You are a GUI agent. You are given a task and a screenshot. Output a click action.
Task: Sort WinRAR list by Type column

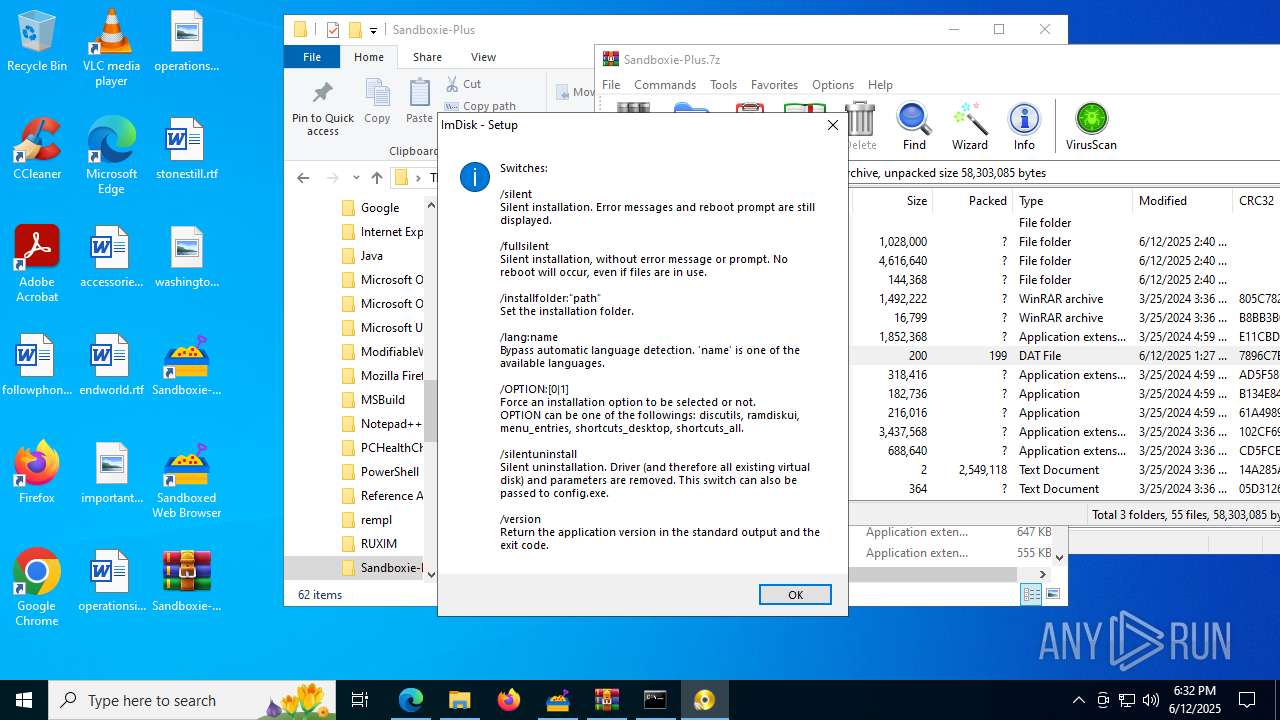(x=1072, y=200)
